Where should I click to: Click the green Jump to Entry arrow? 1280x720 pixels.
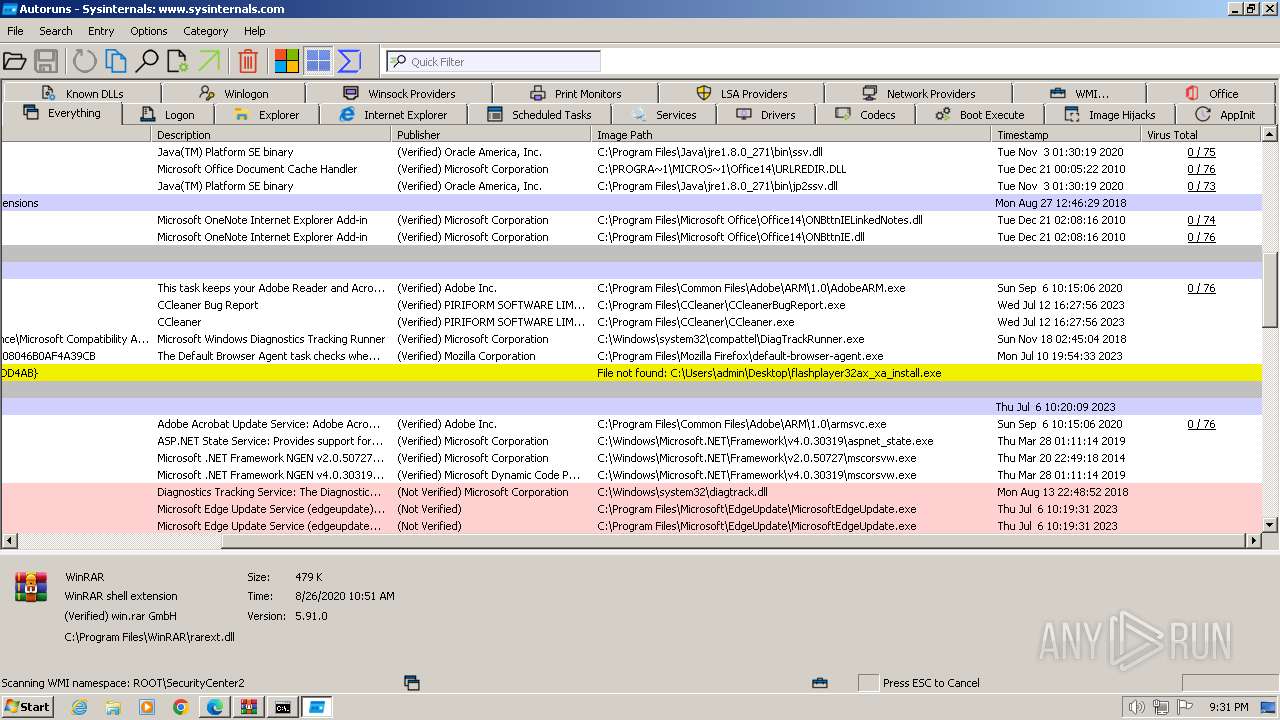pos(209,61)
